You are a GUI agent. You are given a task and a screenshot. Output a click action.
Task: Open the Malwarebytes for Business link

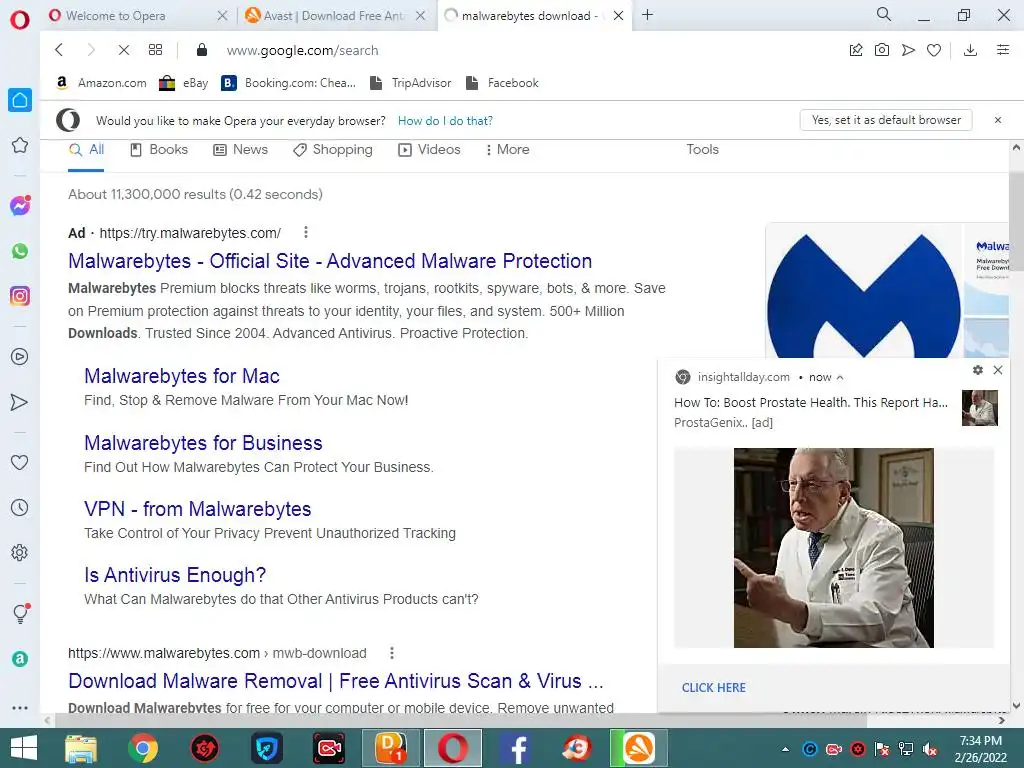(x=203, y=443)
